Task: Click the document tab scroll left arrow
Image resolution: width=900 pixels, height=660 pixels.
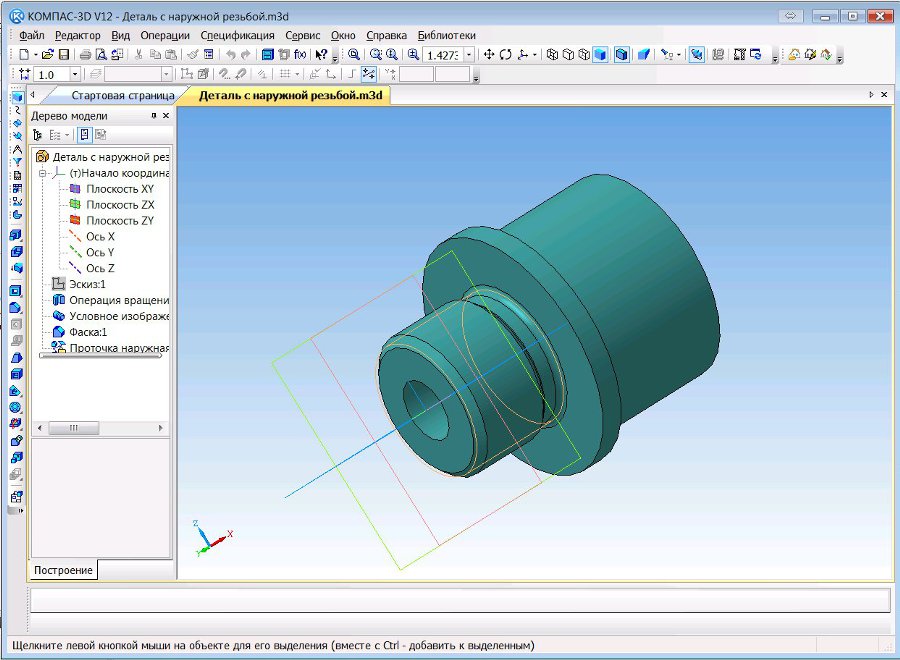Action: pyautogui.click(x=32, y=95)
